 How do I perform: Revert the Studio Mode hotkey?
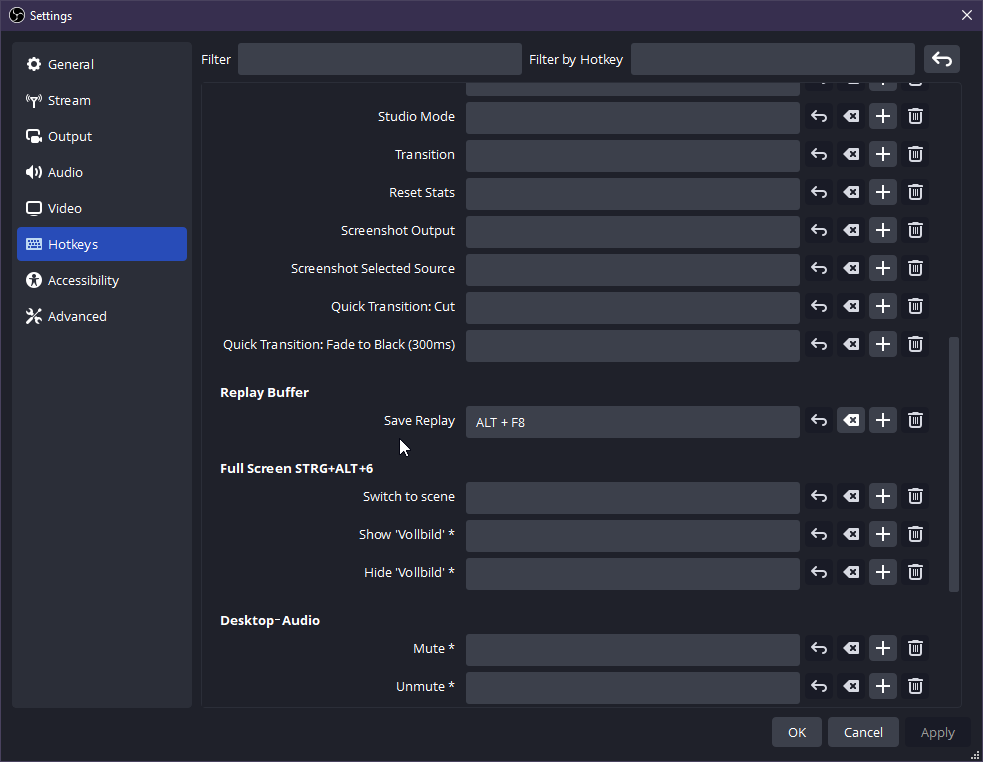pyautogui.click(x=819, y=117)
